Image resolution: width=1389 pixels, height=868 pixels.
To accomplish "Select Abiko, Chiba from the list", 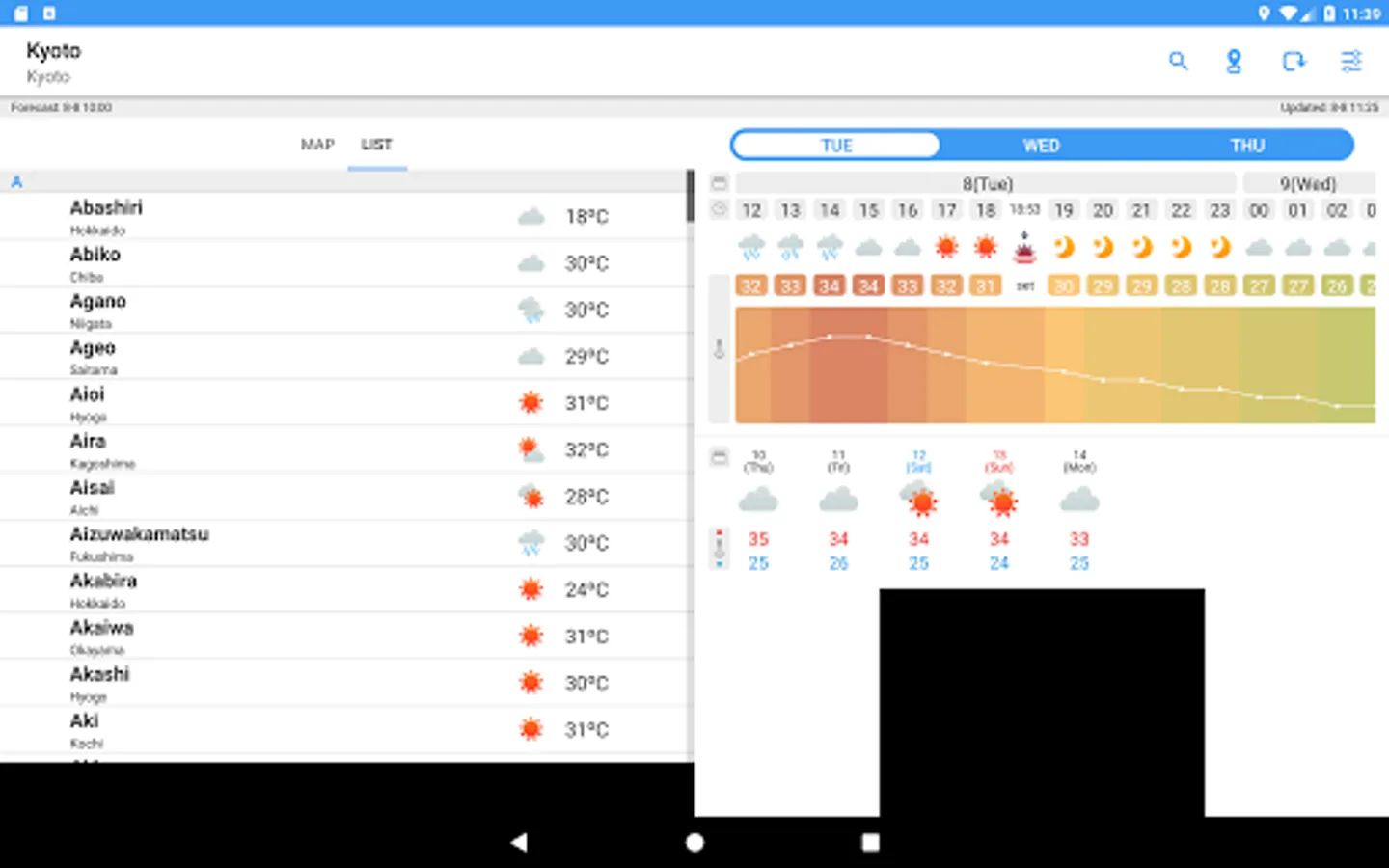I will pos(343,263).
